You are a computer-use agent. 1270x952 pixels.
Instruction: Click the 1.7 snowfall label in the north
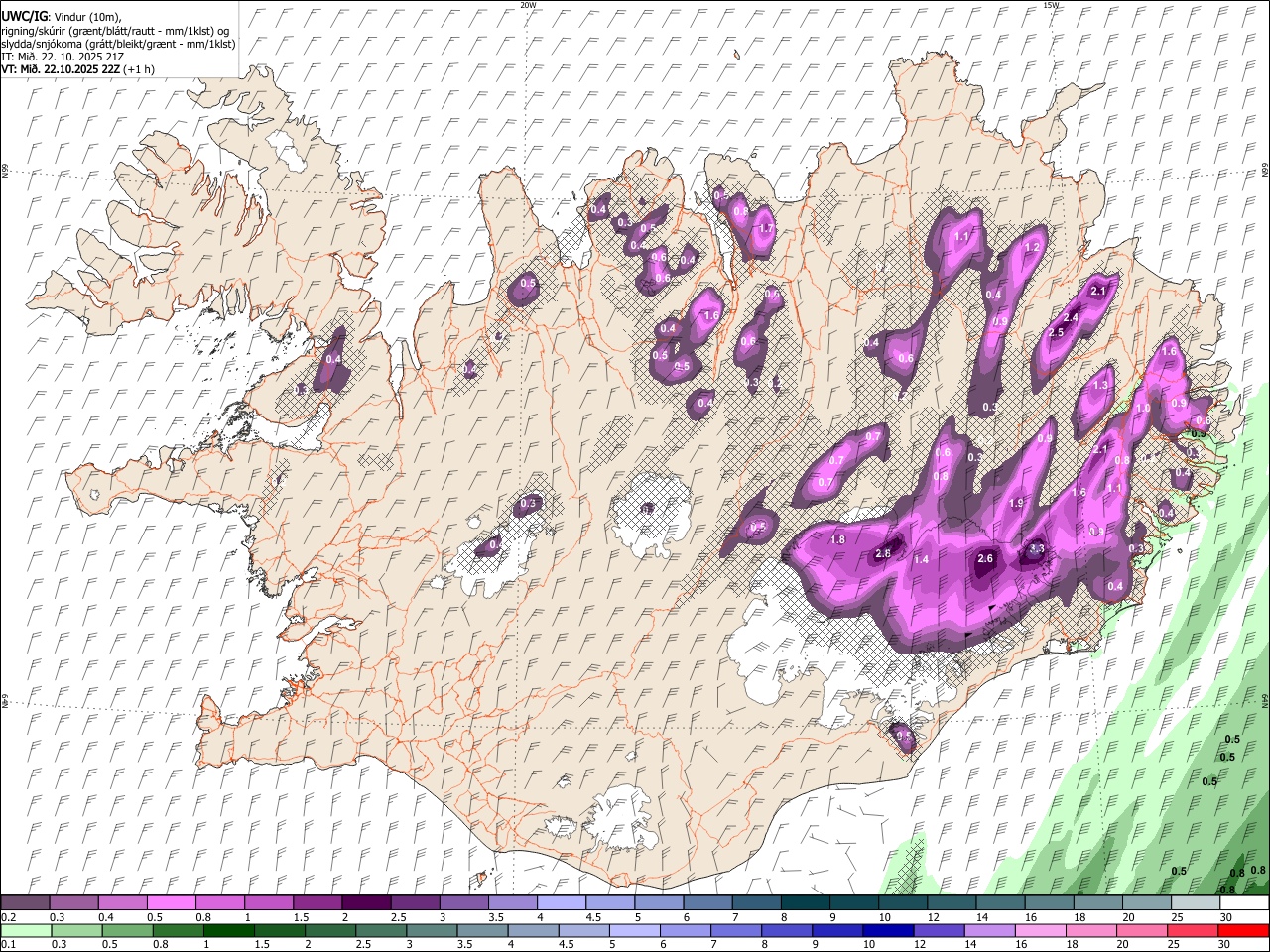coord(765,229)
